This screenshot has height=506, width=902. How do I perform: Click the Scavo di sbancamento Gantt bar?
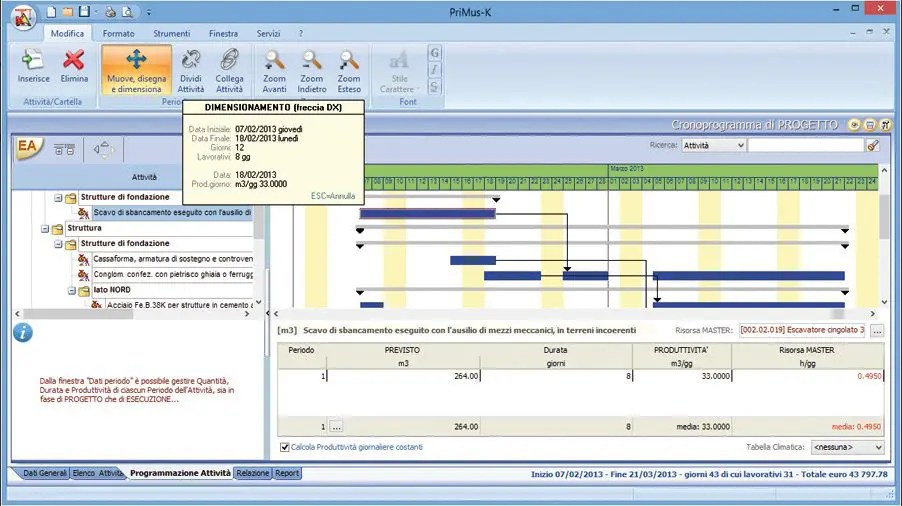(x=427, y=214)
